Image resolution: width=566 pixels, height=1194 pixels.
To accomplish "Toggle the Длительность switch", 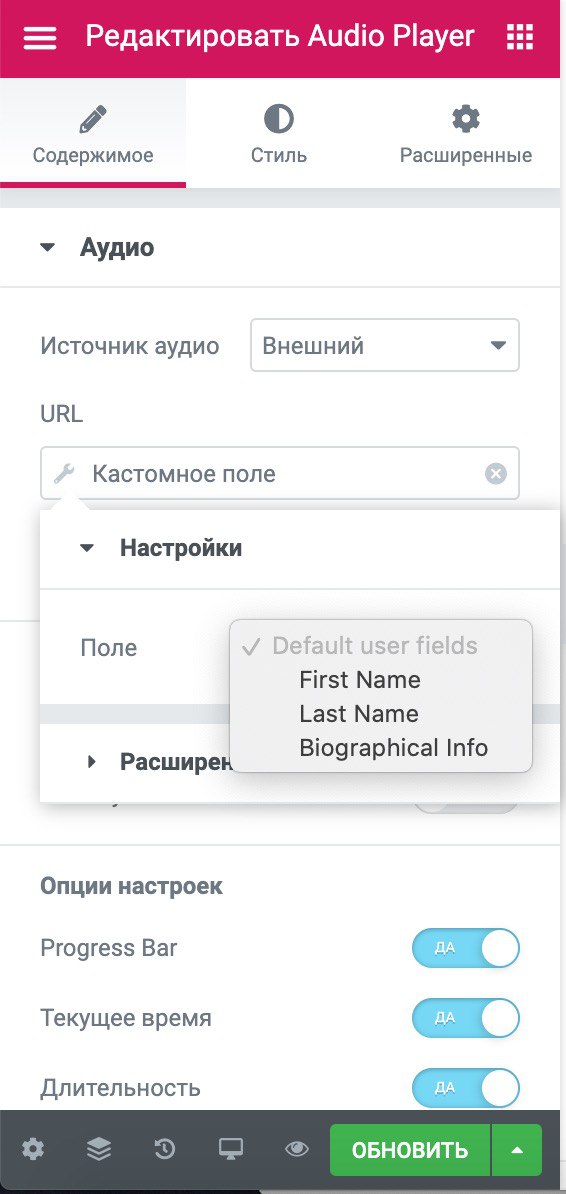I will click(465, 1087).
